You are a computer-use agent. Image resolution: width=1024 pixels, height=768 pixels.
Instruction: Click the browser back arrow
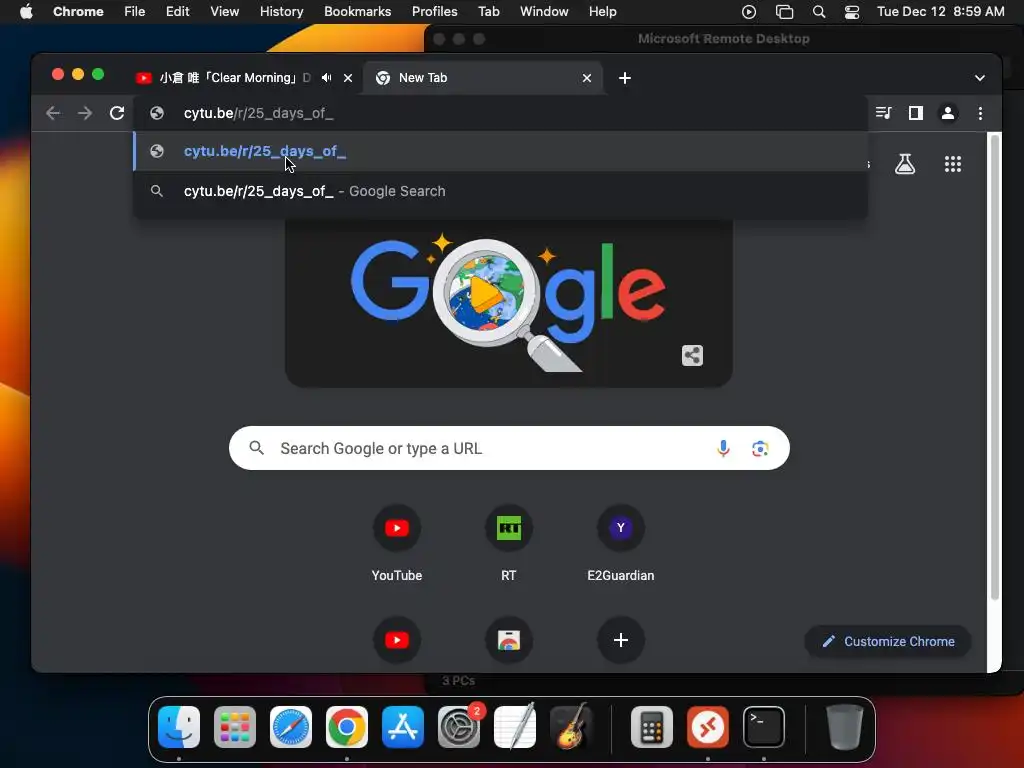tap(53, 113)
